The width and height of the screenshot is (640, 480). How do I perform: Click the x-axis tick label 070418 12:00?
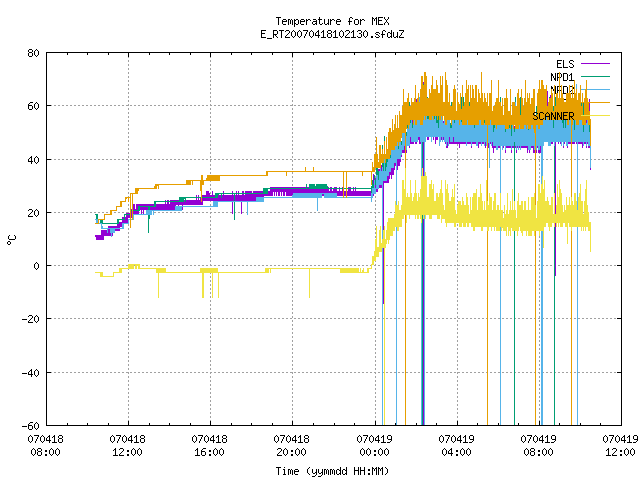[127, 446]
